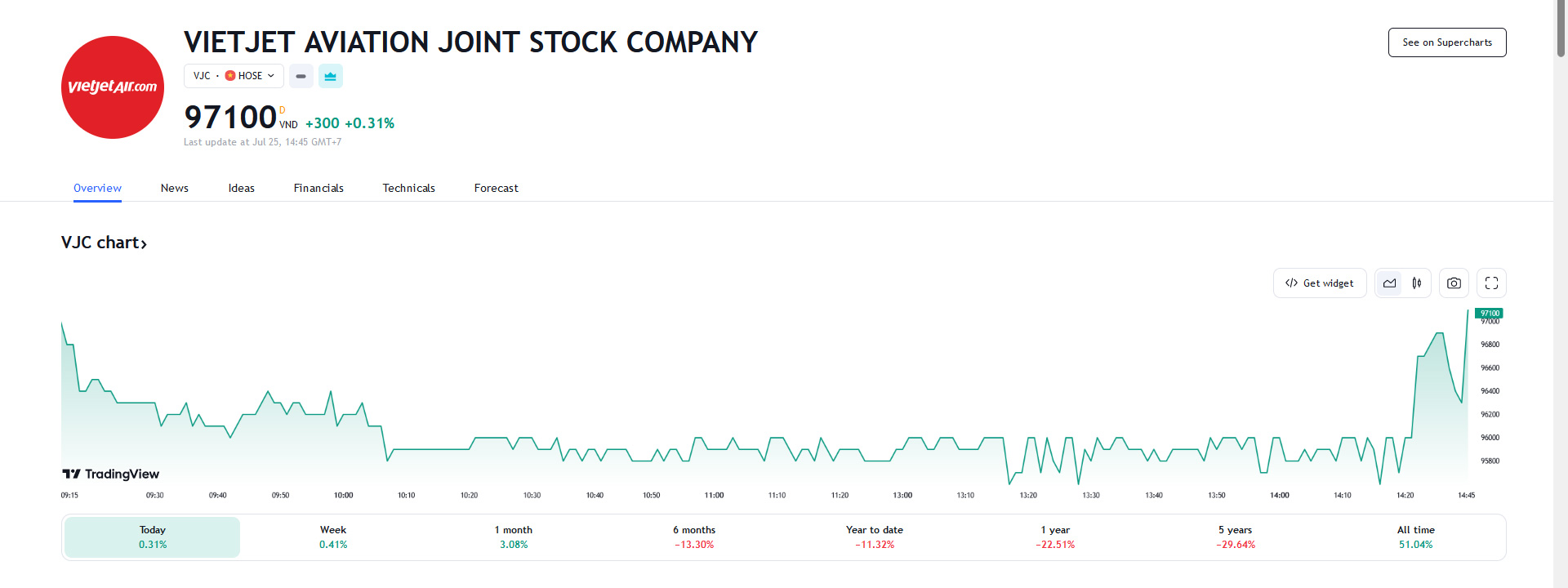Click the 97100 price label on axis

coord(1490,314)
